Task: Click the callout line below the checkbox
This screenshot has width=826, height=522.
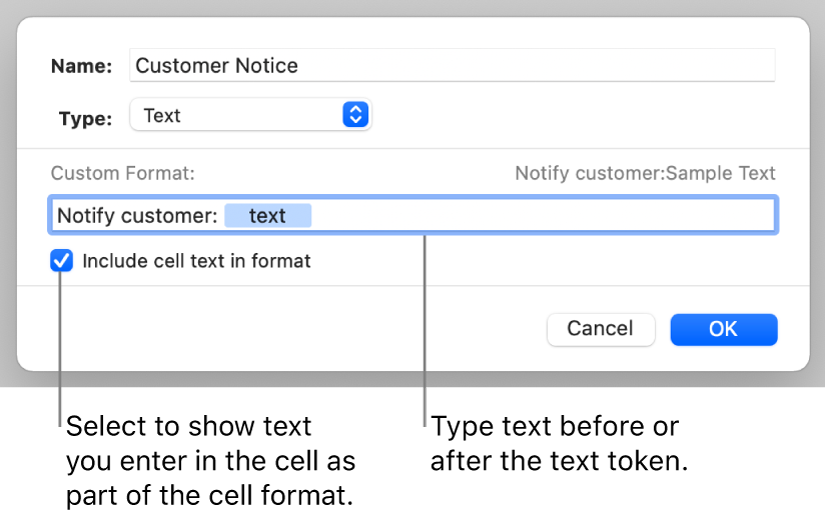Action: [61, 340]
